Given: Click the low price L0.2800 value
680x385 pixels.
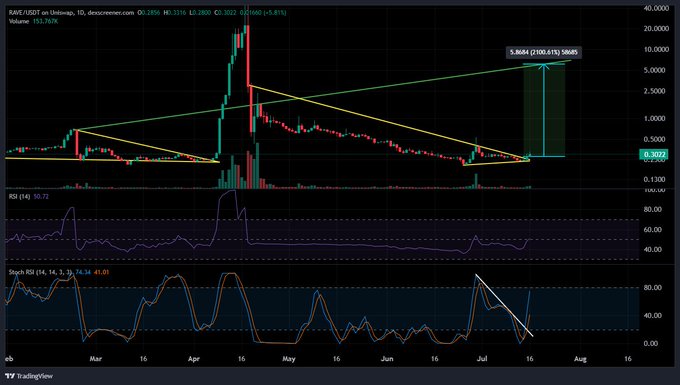Looking at the screenshot, I should 200,13.
